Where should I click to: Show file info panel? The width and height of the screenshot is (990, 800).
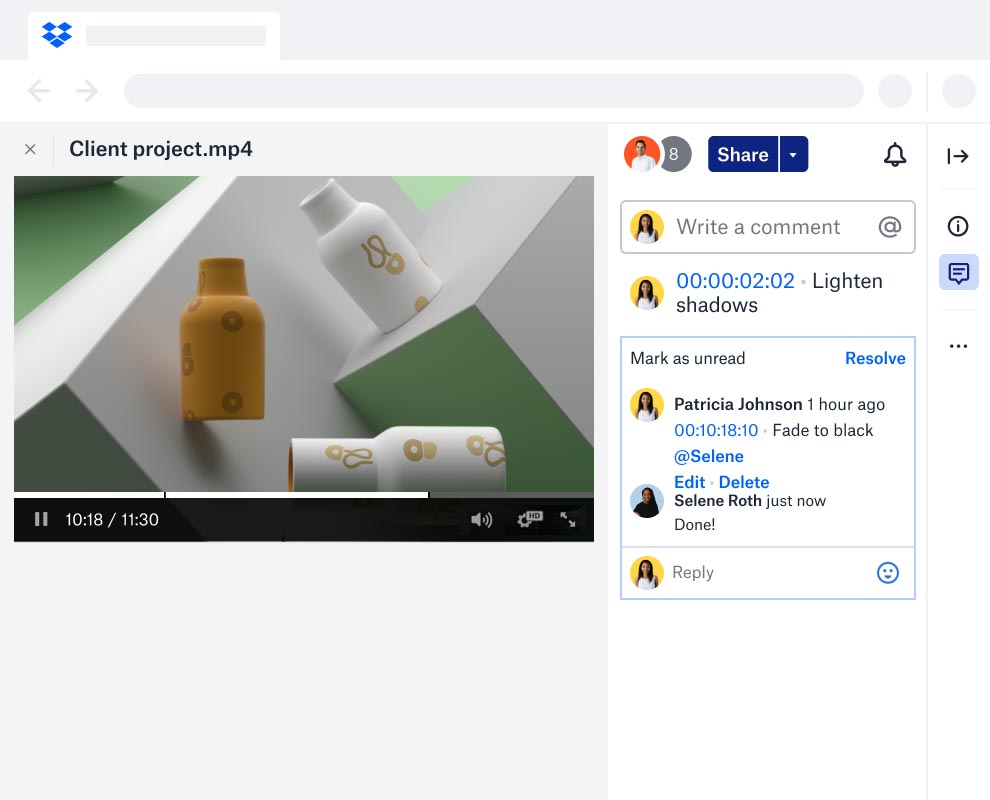(958, 226)
